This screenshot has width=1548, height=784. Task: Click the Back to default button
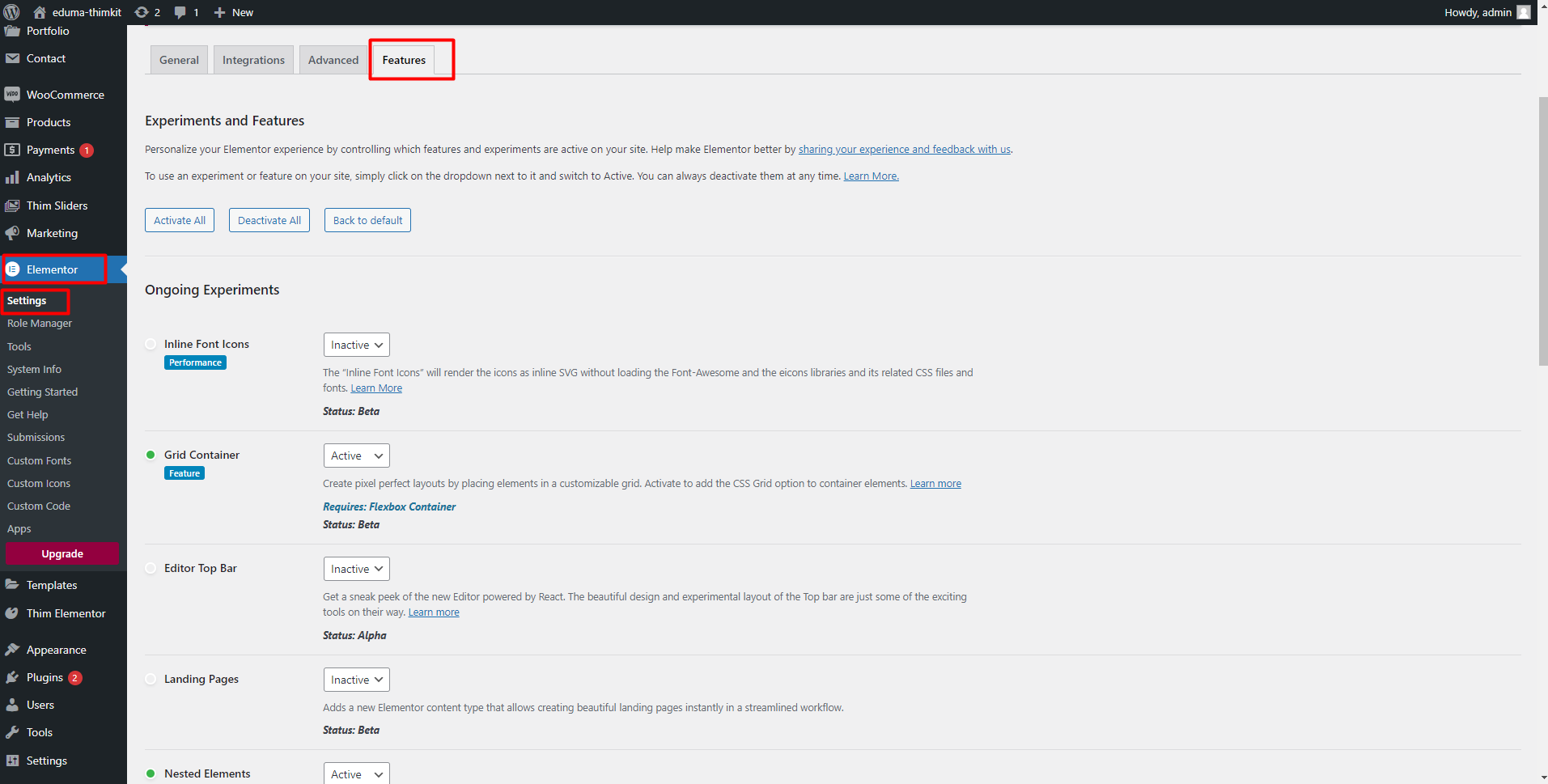tap(367, 220)
